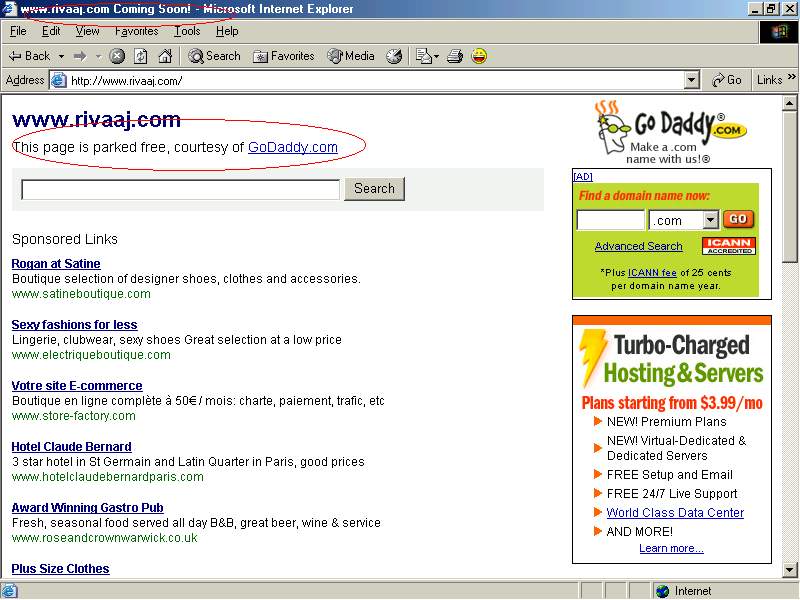
Task: Open the History toolbar icon
Action: coord(394,56)
